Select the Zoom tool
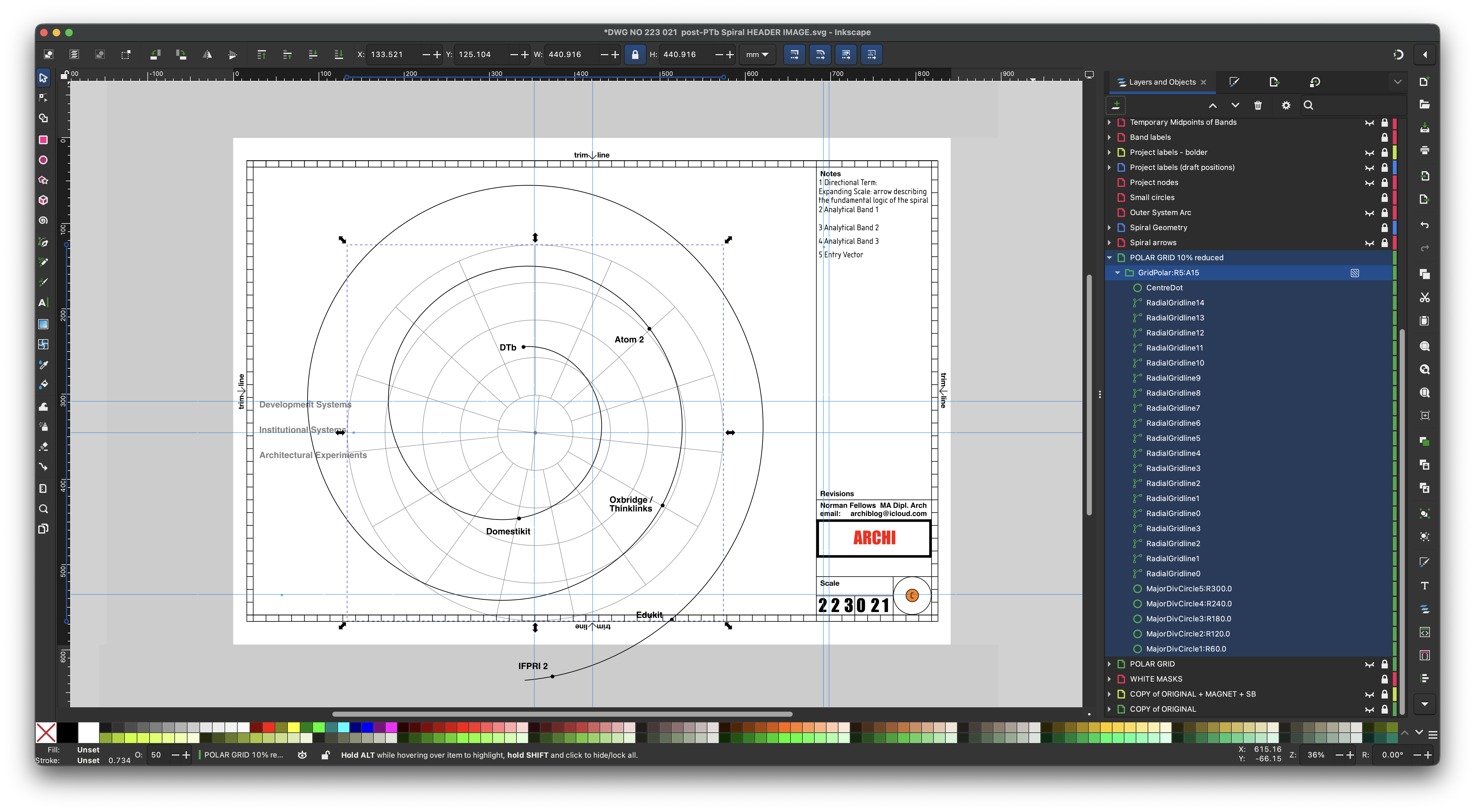Screen dimensions: 1475x812 [x=43, y=509]
